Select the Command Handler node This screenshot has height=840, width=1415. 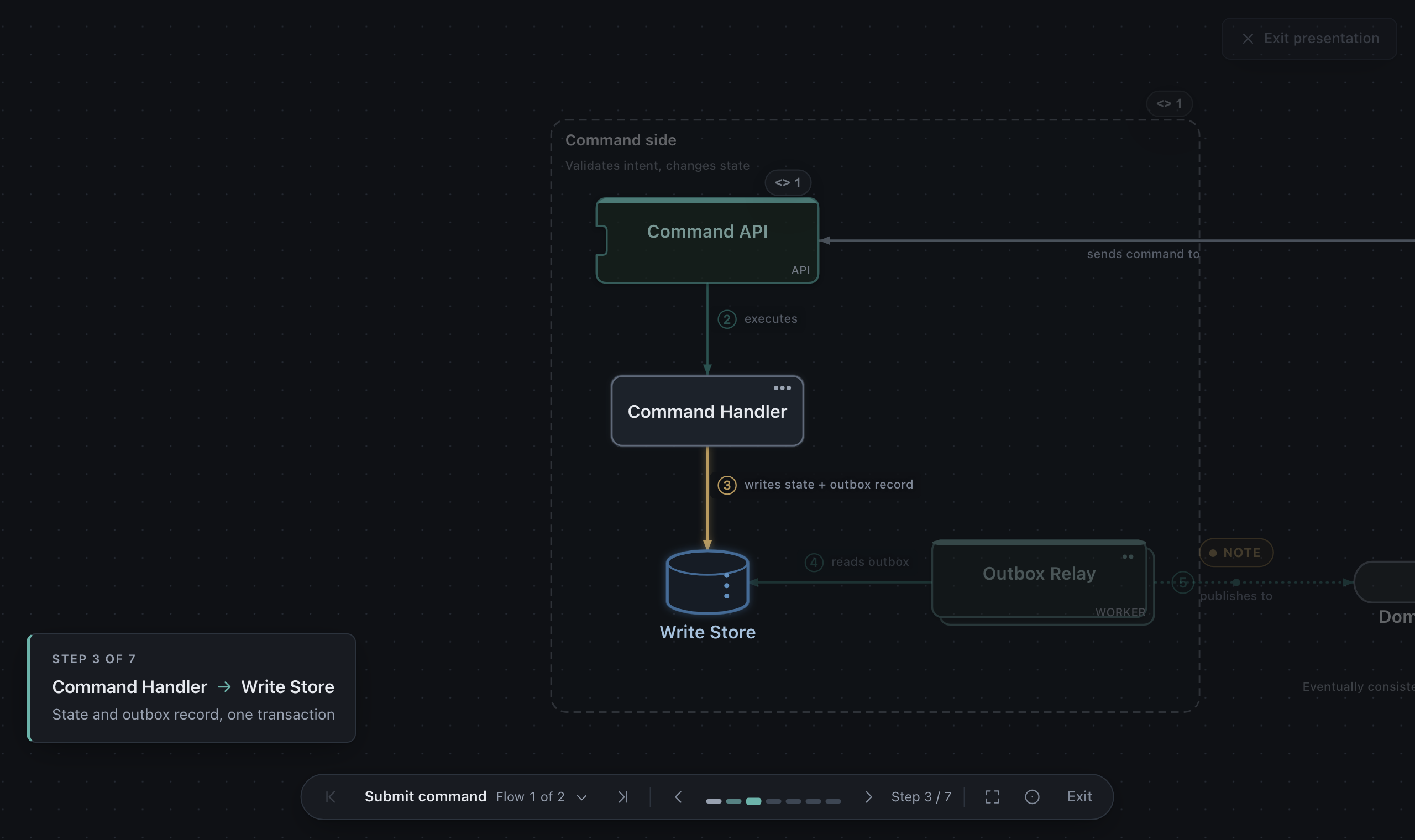click(707, 411)
